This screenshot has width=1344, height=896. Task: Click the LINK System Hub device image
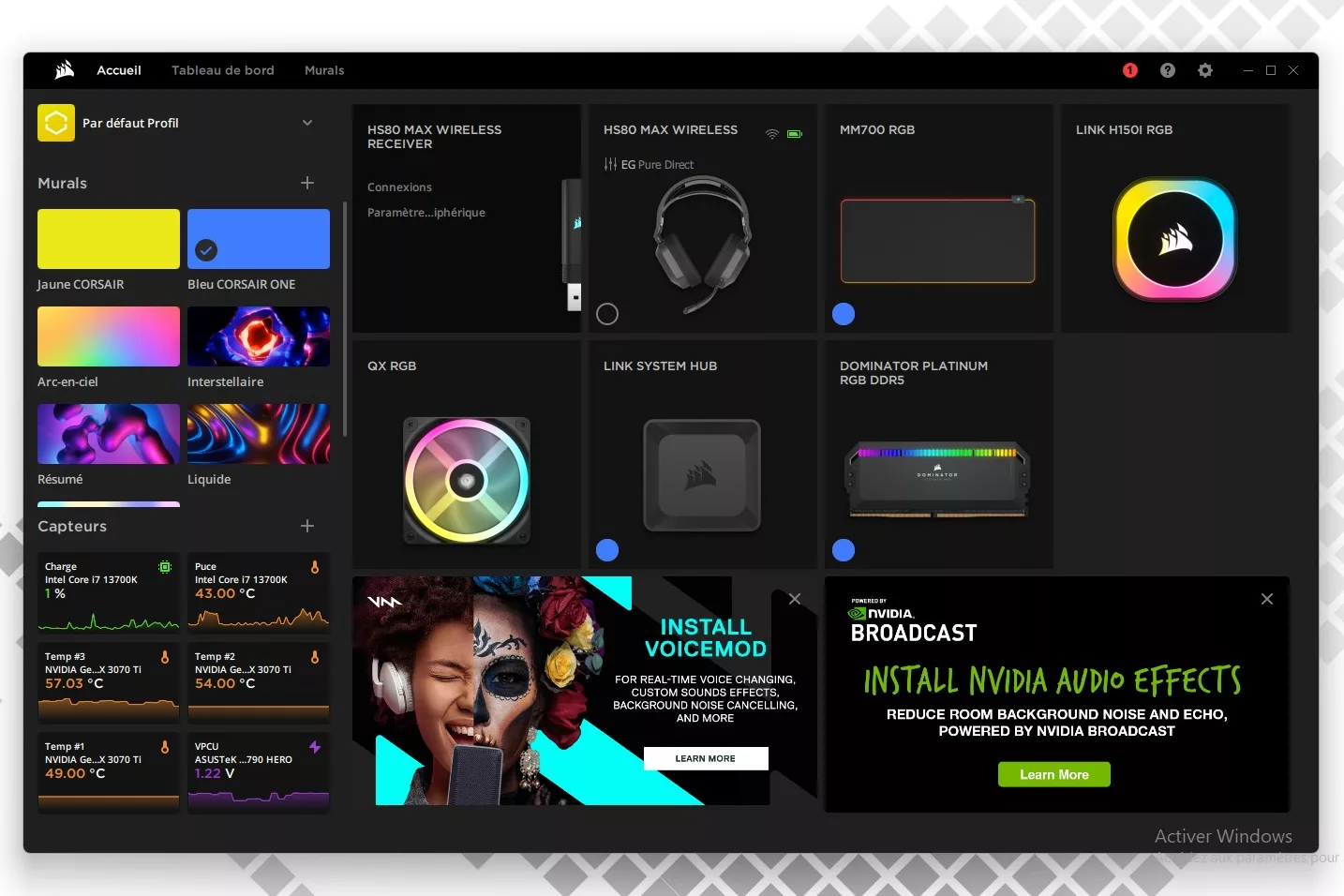(702, 475)
